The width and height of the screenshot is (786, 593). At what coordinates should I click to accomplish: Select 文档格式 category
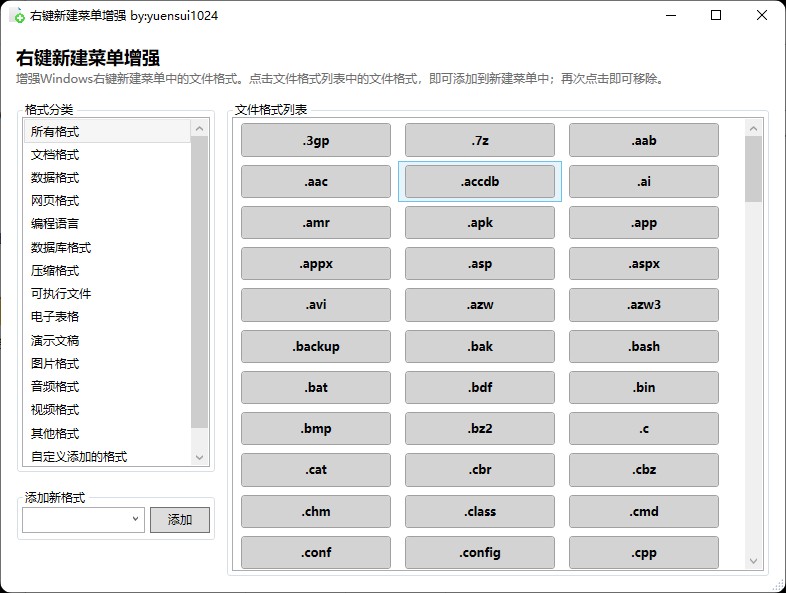(x=107, y=155)
